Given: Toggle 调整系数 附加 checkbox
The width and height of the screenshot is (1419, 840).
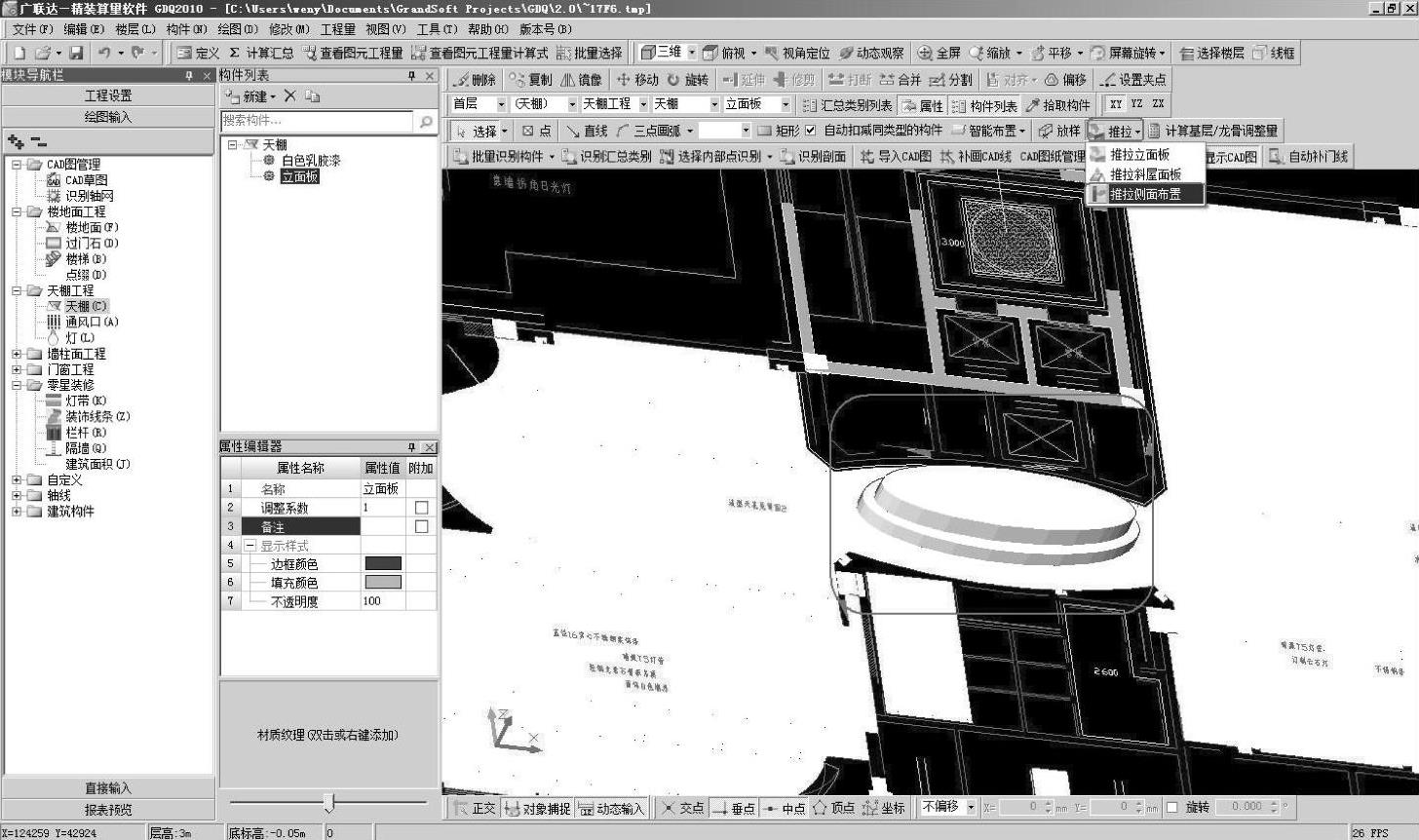Looking at the screenshot, I should point(421,508).
